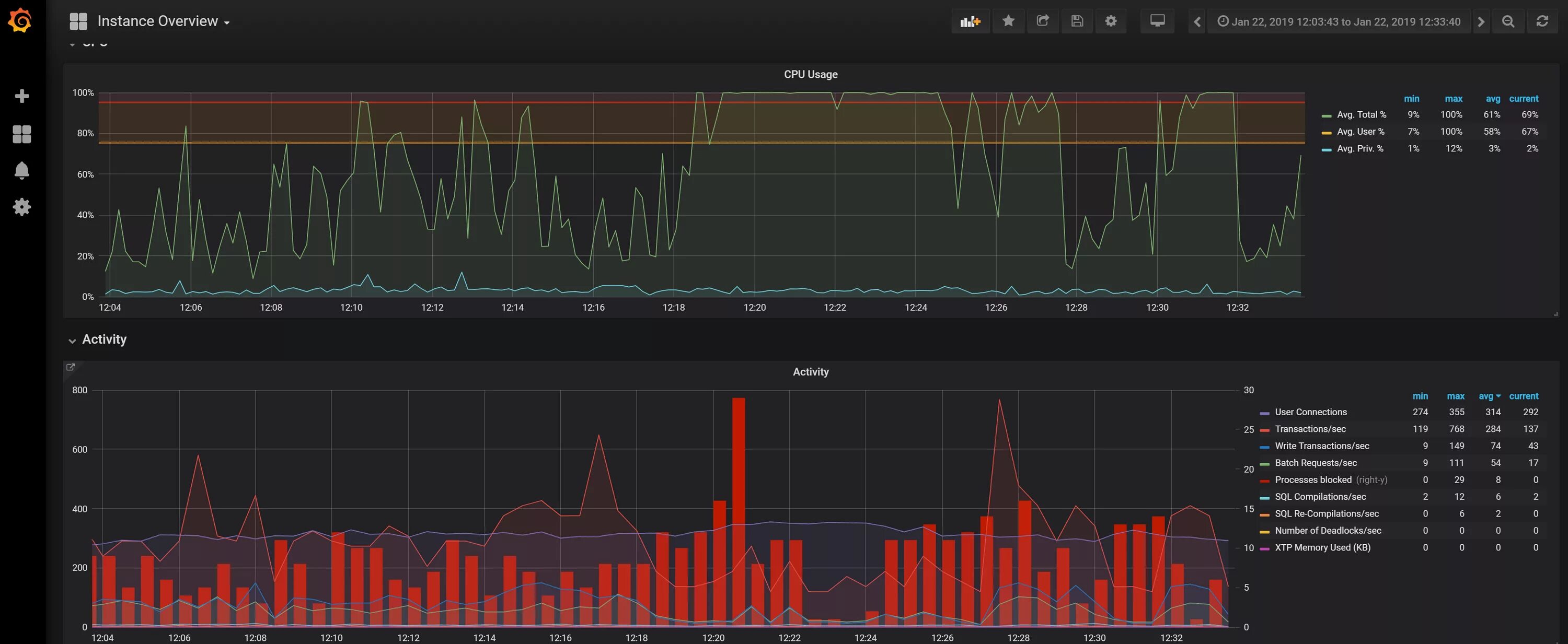1568x644 pixels.
Task: Click the Grafana logo icon
Action: pyautogui.click(x=20, y=21)
